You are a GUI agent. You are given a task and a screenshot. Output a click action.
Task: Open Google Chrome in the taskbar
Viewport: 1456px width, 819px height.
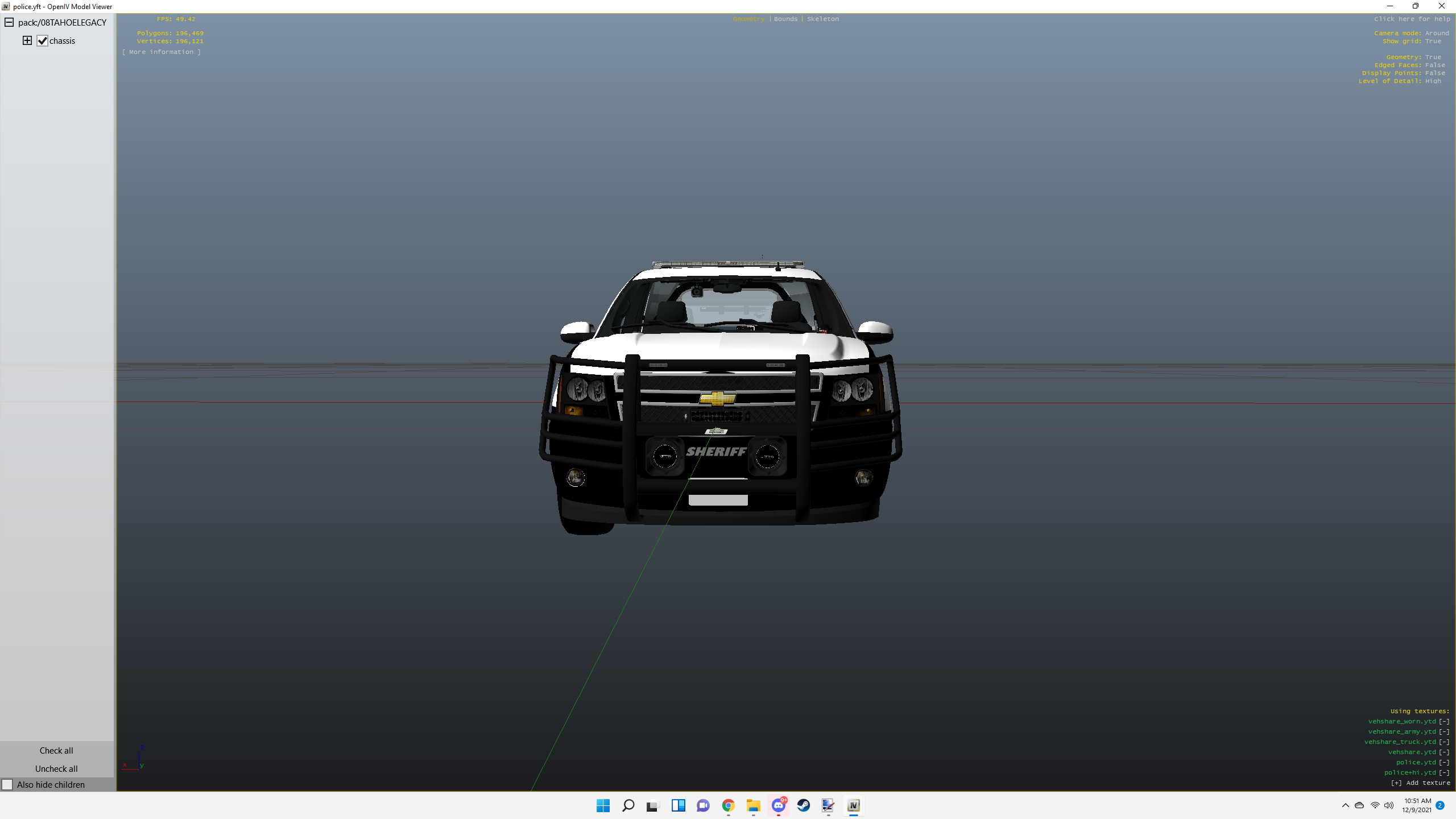coord(728,805)
